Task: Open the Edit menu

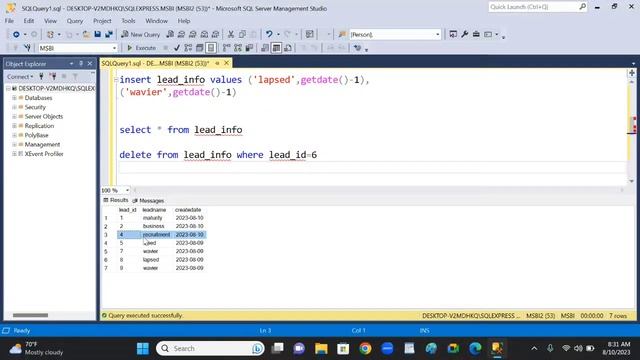Action: pyautogui.click(x=29, y=21)
